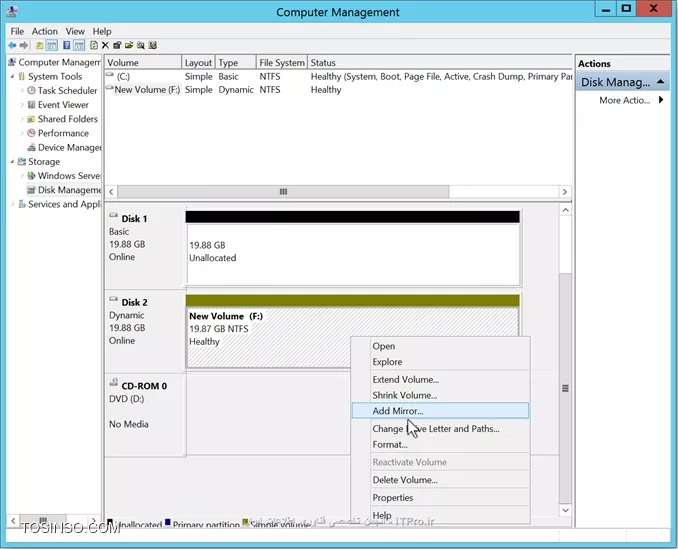Sort by the Layout column header
Viewport: 678px width, 549px height.
[198, 63]
